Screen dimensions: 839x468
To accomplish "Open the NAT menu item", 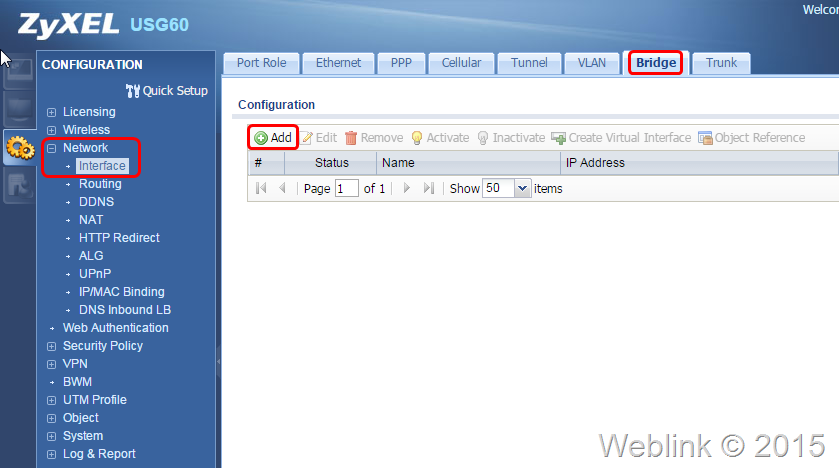I will click(x=91, y=220).
